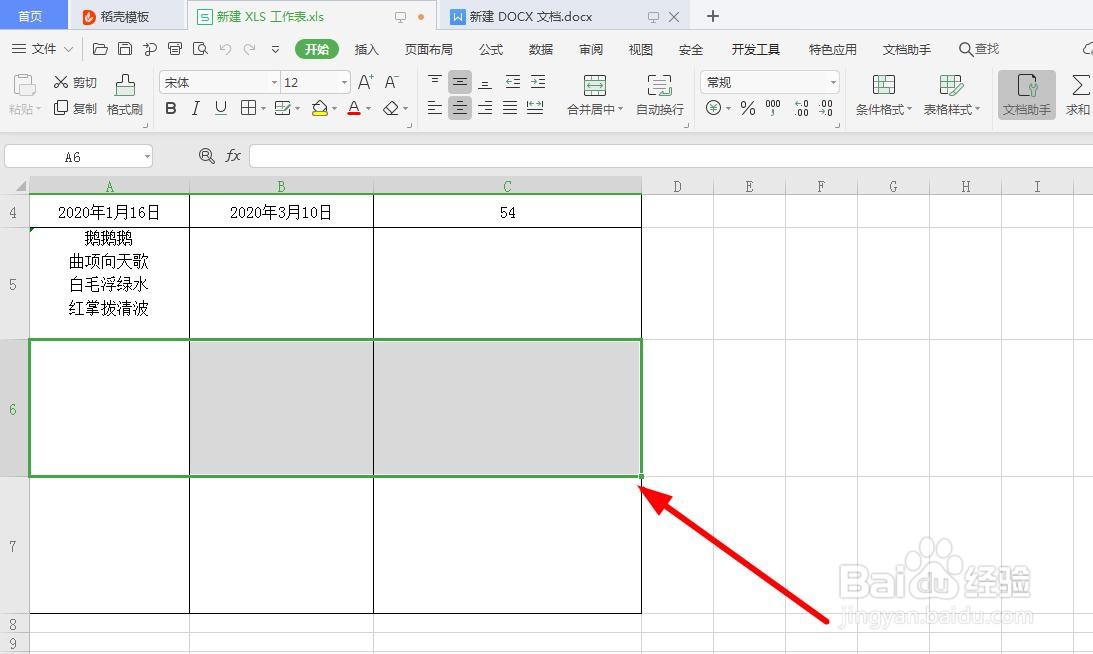
Task: Expand quick access toolbar options arrow
Action: pyautogui.click(x=275, y=49)
